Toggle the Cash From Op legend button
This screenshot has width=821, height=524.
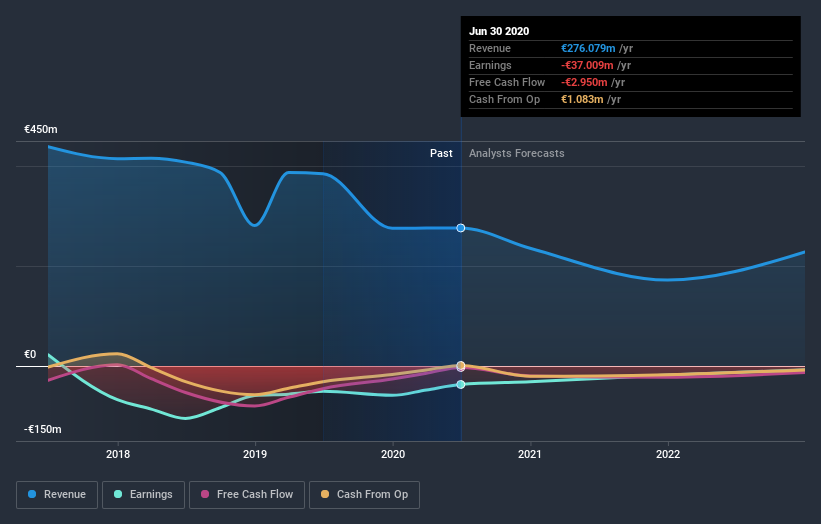tap(364, 495)
